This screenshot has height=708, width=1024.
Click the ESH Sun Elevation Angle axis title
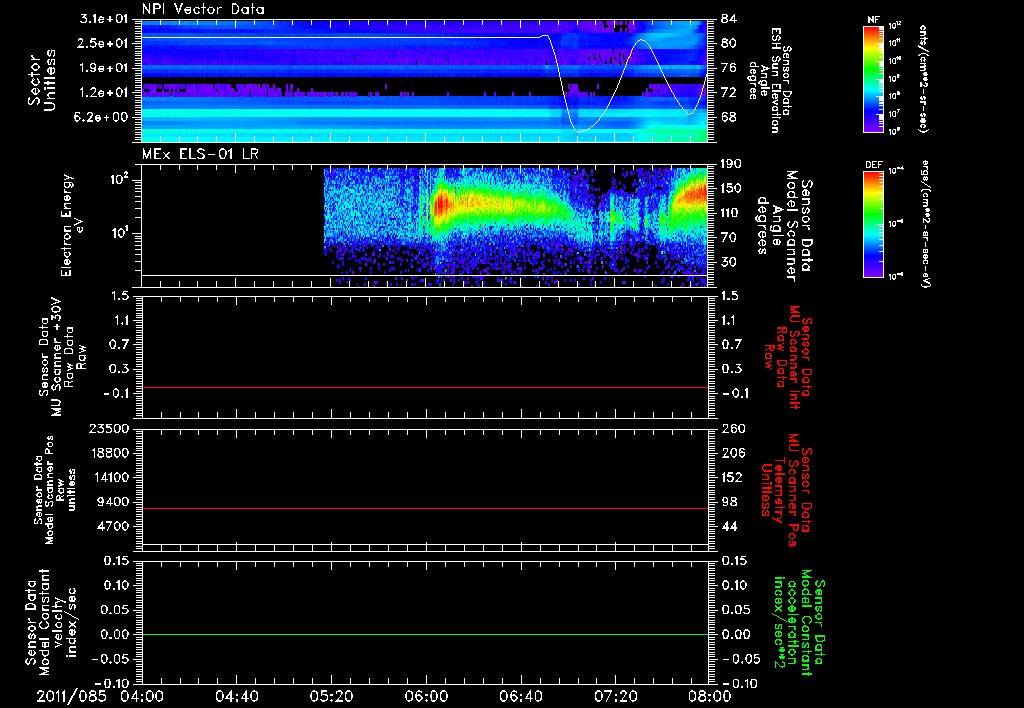click(x=769, y=80)
